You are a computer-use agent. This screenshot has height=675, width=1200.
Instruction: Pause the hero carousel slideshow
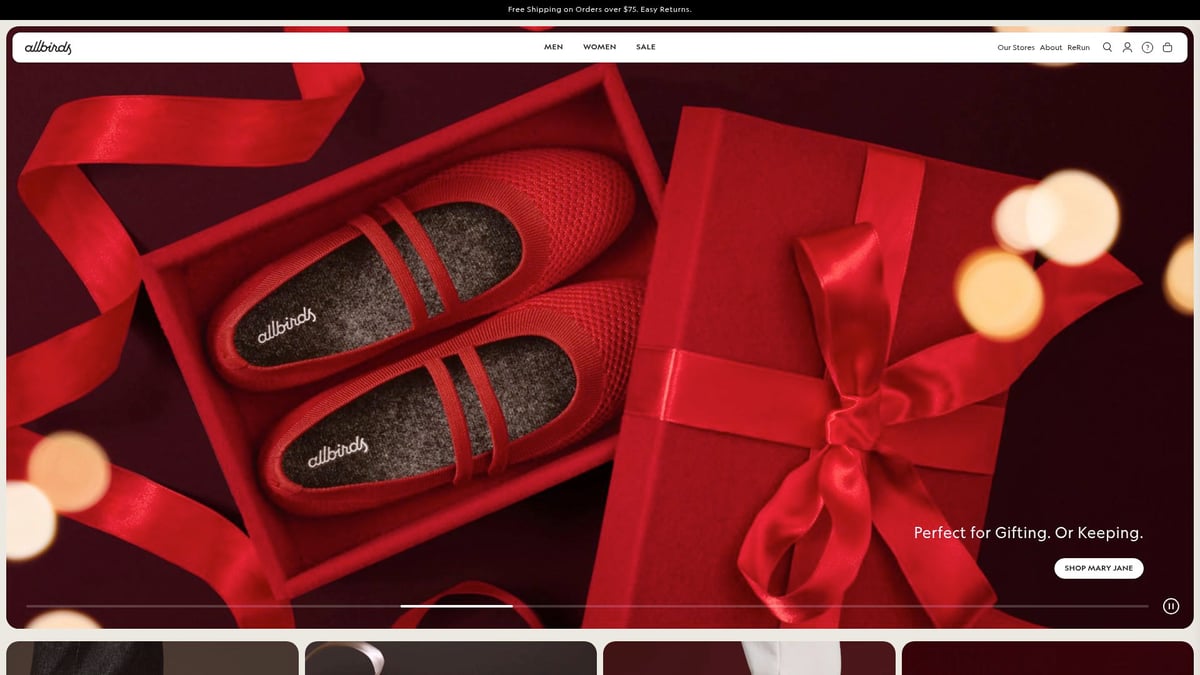point(1171,606)
